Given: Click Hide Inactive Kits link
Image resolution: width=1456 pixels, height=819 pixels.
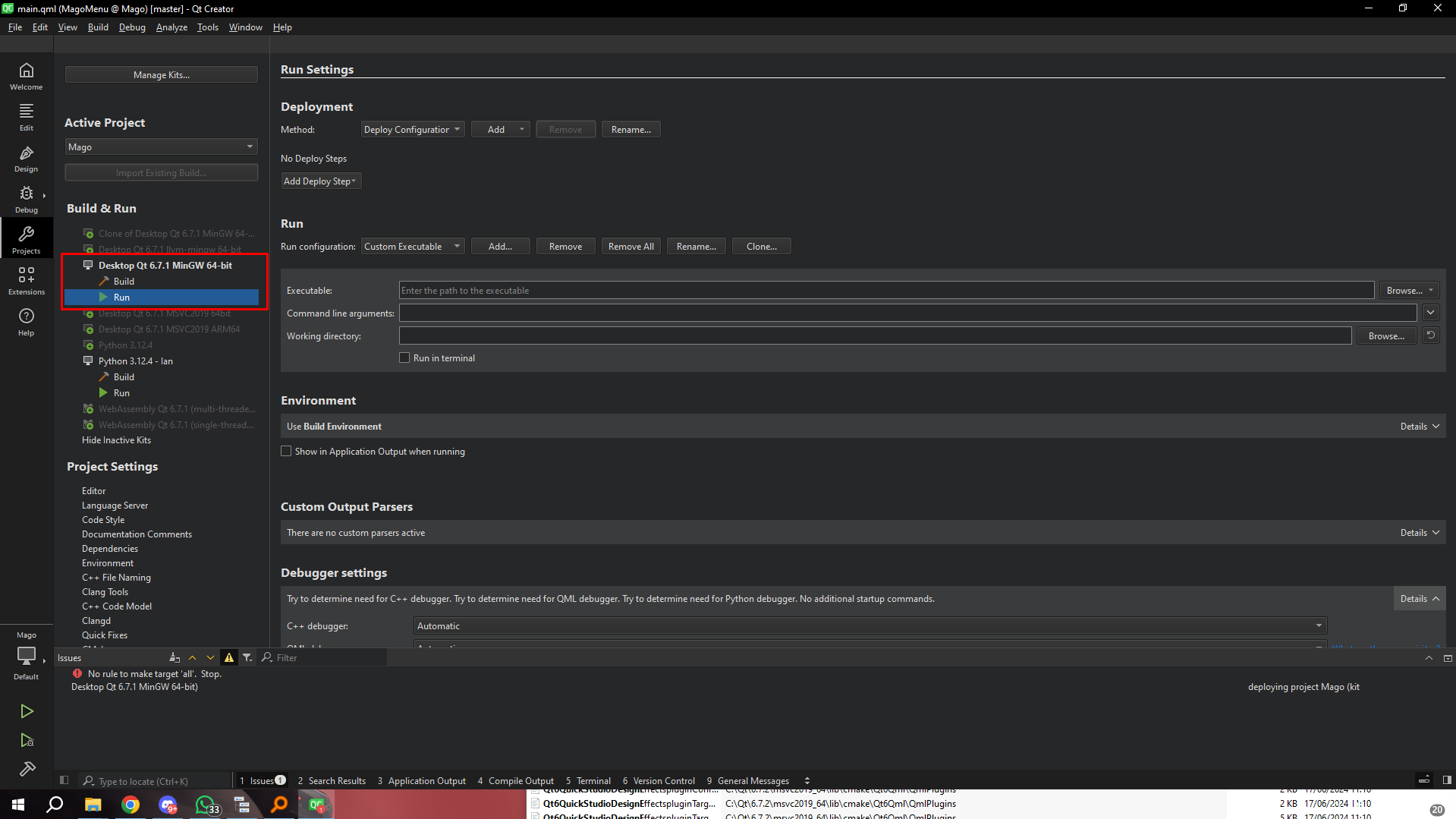Looking at the screenshot, I should click(x=116, y=439).
